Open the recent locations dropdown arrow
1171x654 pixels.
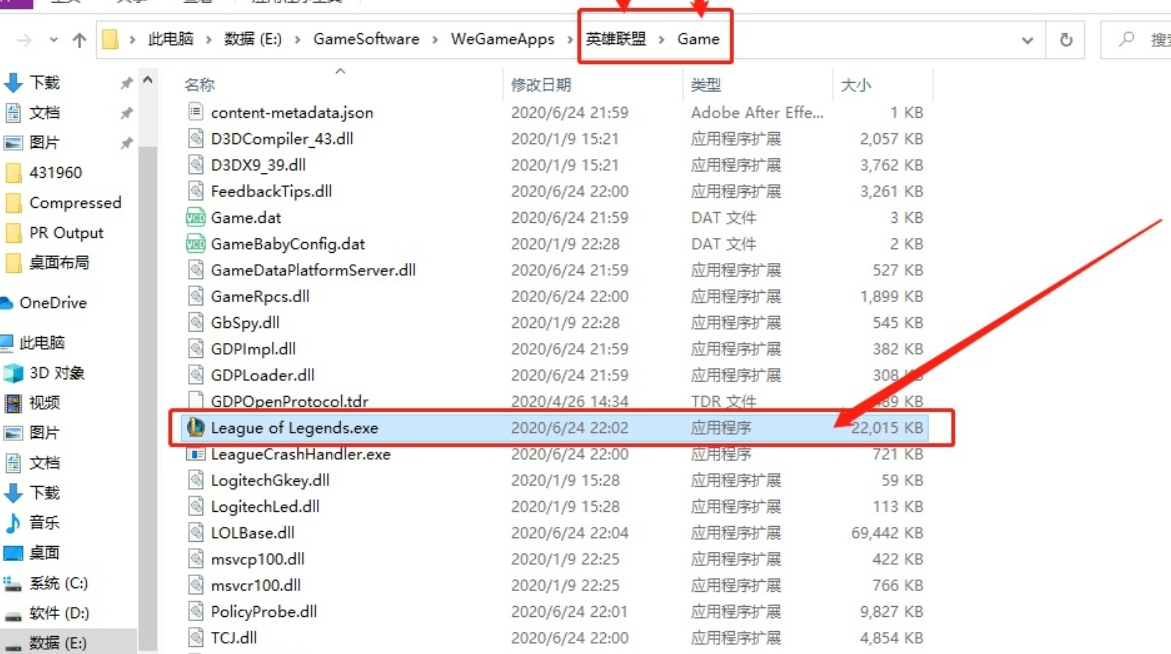tap(53, 40)
